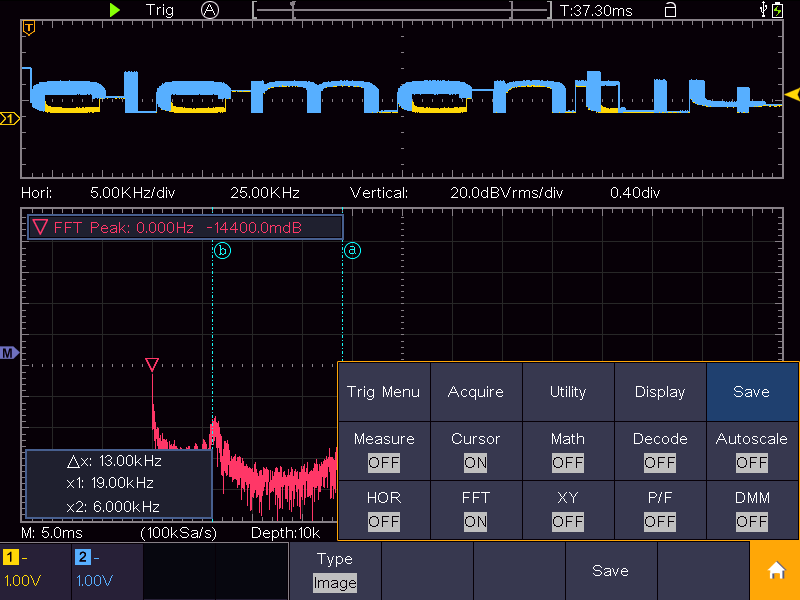Open the Trig Menu
The image size is (800, 600).
(x=384, y=392)
